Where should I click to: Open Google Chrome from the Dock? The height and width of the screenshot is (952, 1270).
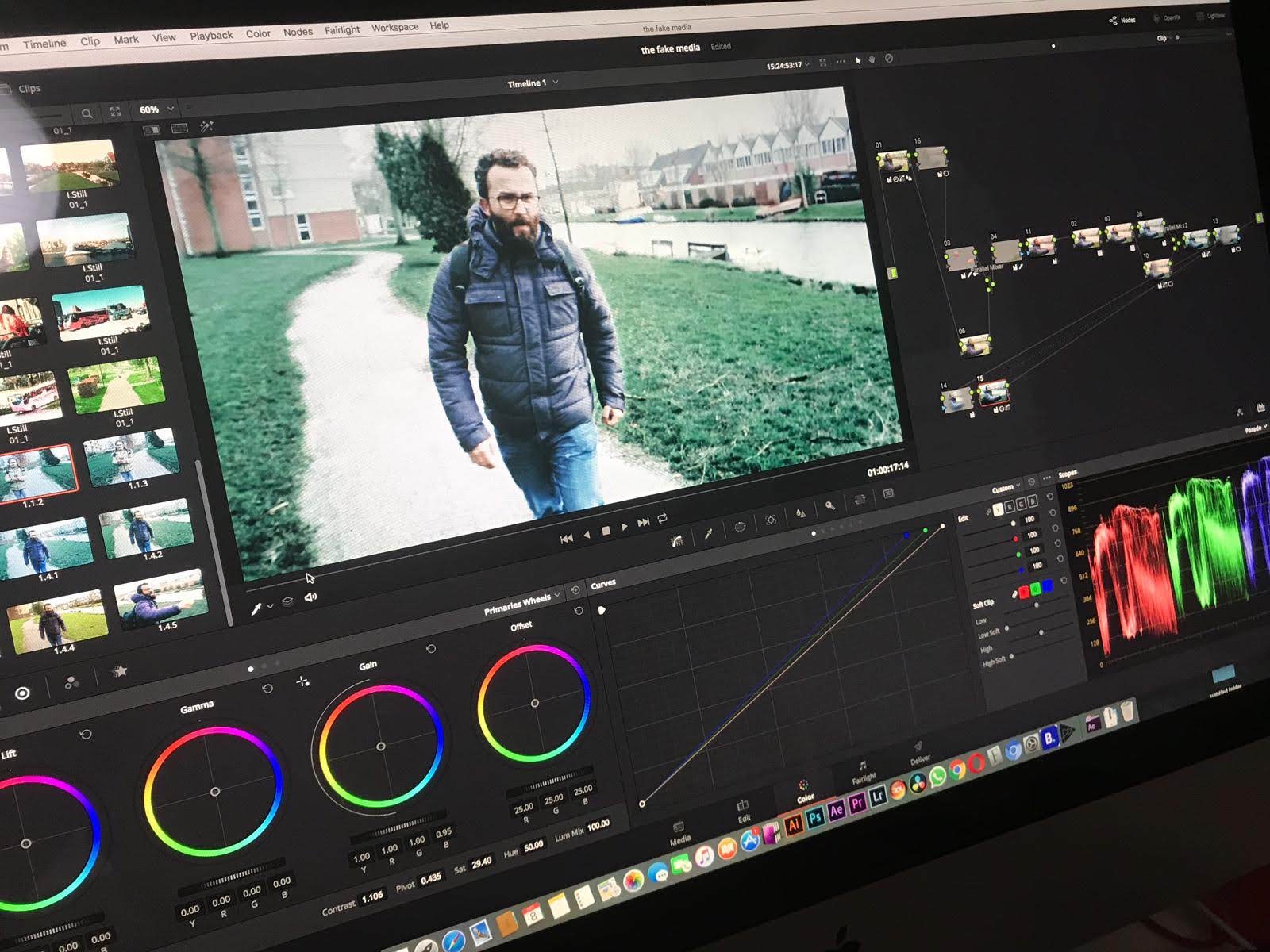click(957, 770)
